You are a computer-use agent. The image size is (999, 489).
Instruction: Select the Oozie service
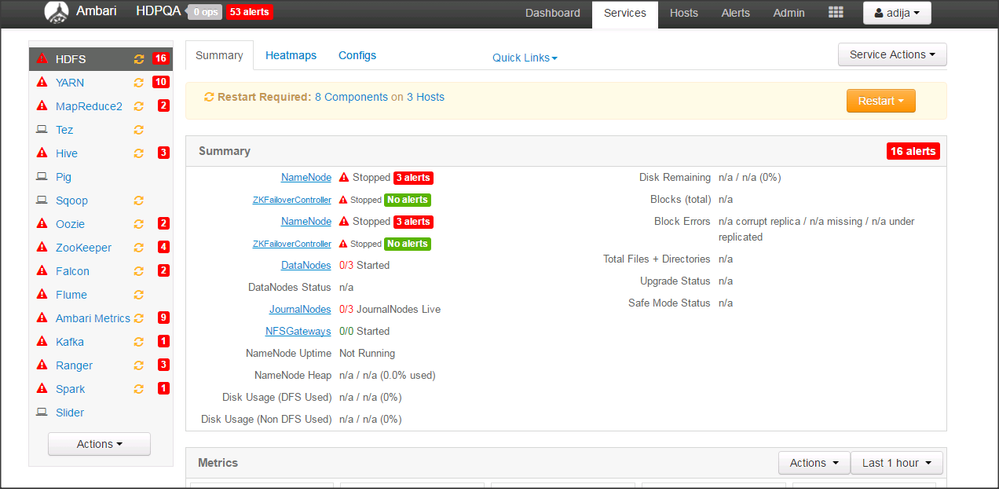70,224
